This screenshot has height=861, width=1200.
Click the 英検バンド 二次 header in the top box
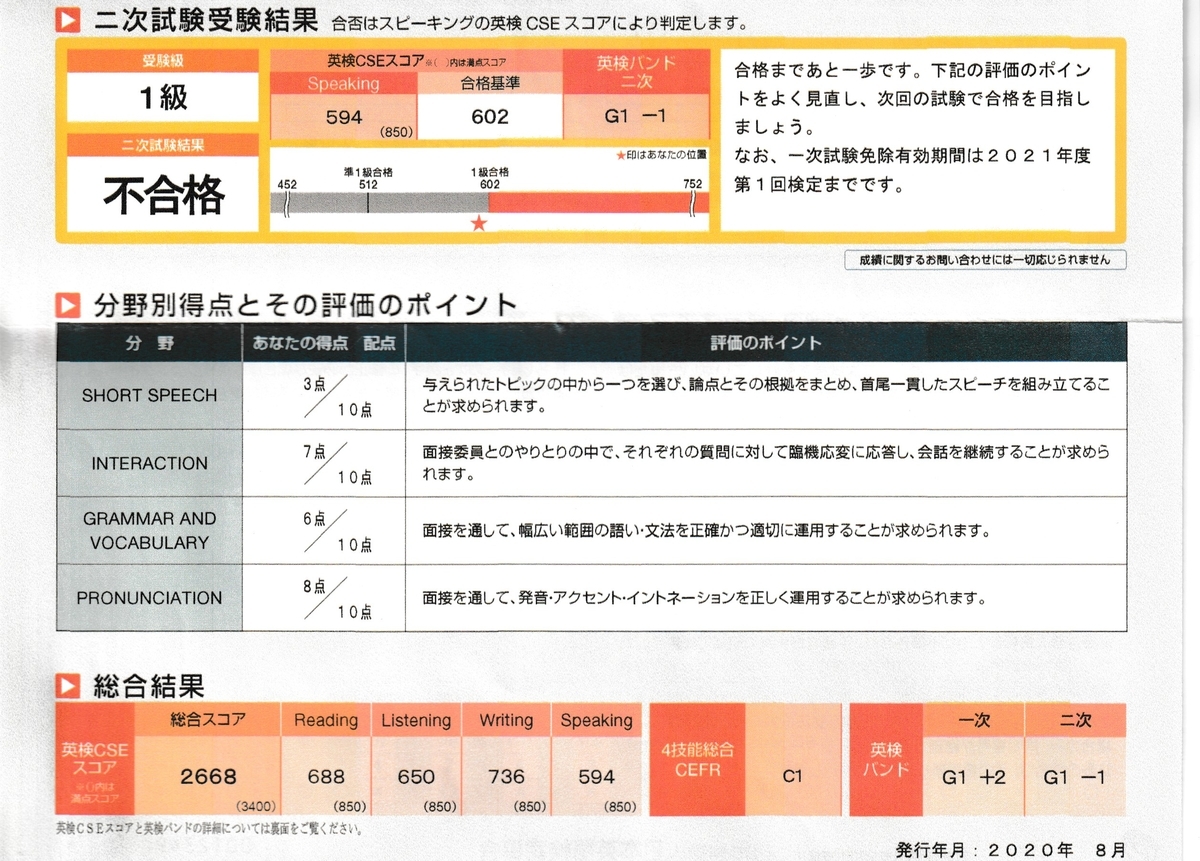tap(637, 72)
